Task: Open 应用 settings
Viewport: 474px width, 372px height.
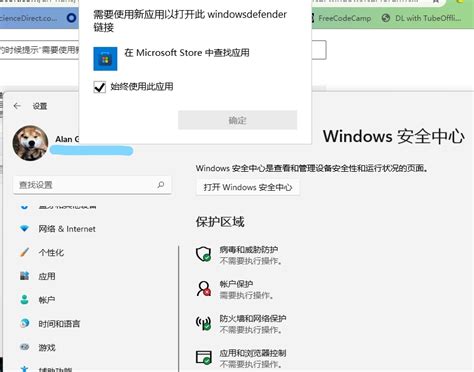Action: coord(47,276)
